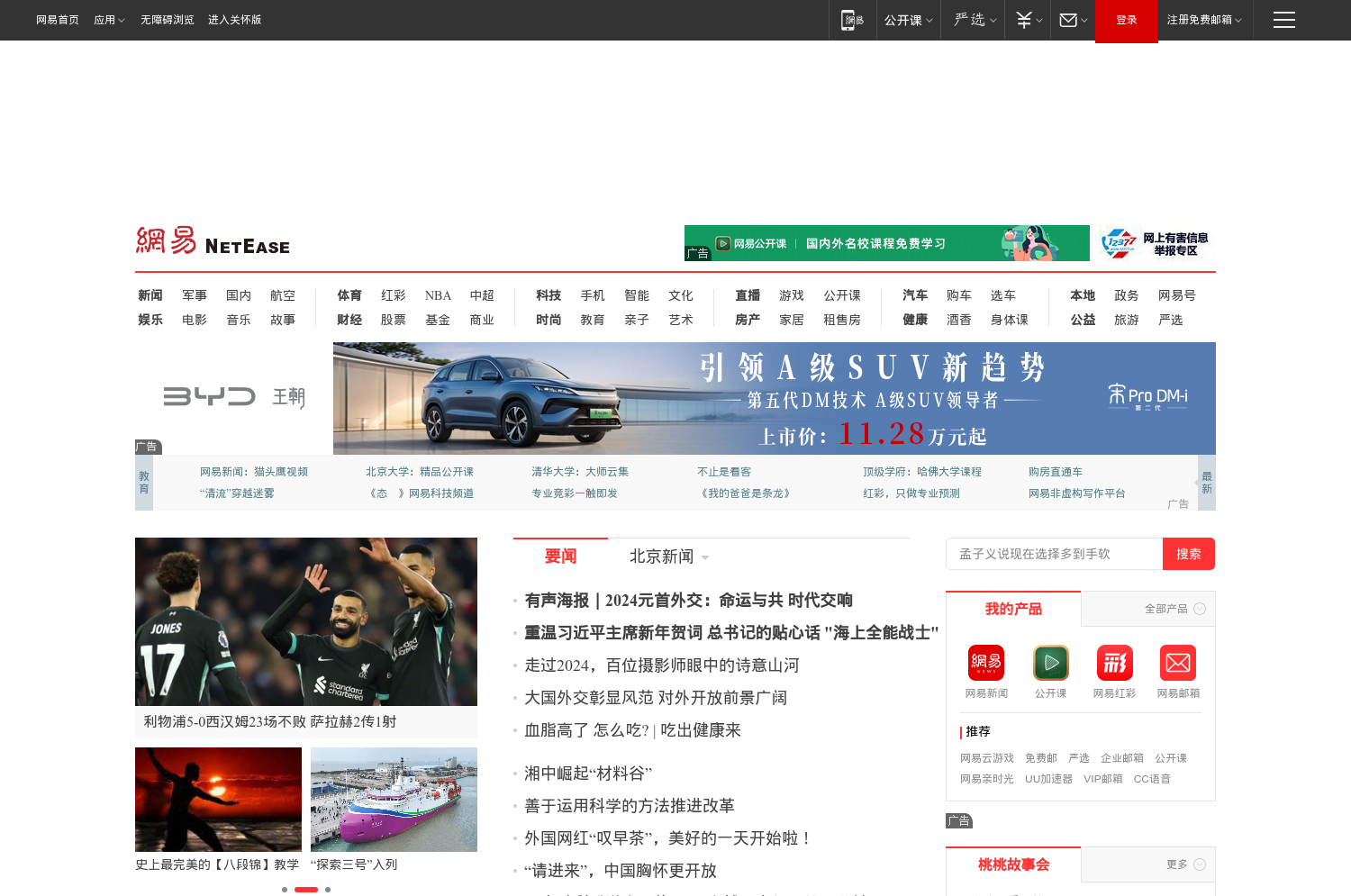Open 网易红彩 product icon
The image size is (1351, 896).
pyautogui.click(x=1114, y=663)
